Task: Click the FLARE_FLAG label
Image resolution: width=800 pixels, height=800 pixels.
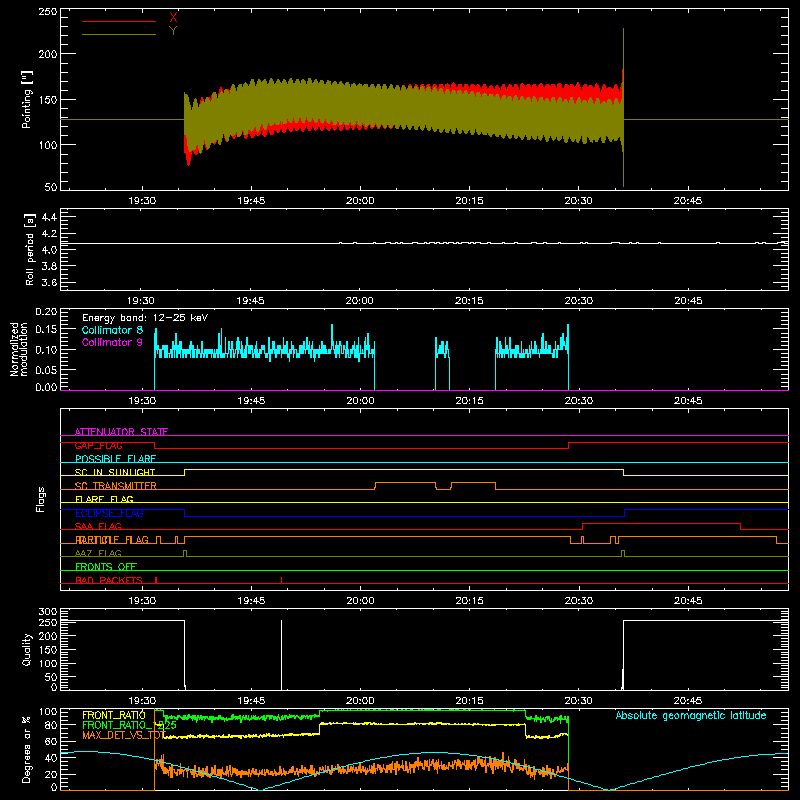Action: (x=104, y=499)
